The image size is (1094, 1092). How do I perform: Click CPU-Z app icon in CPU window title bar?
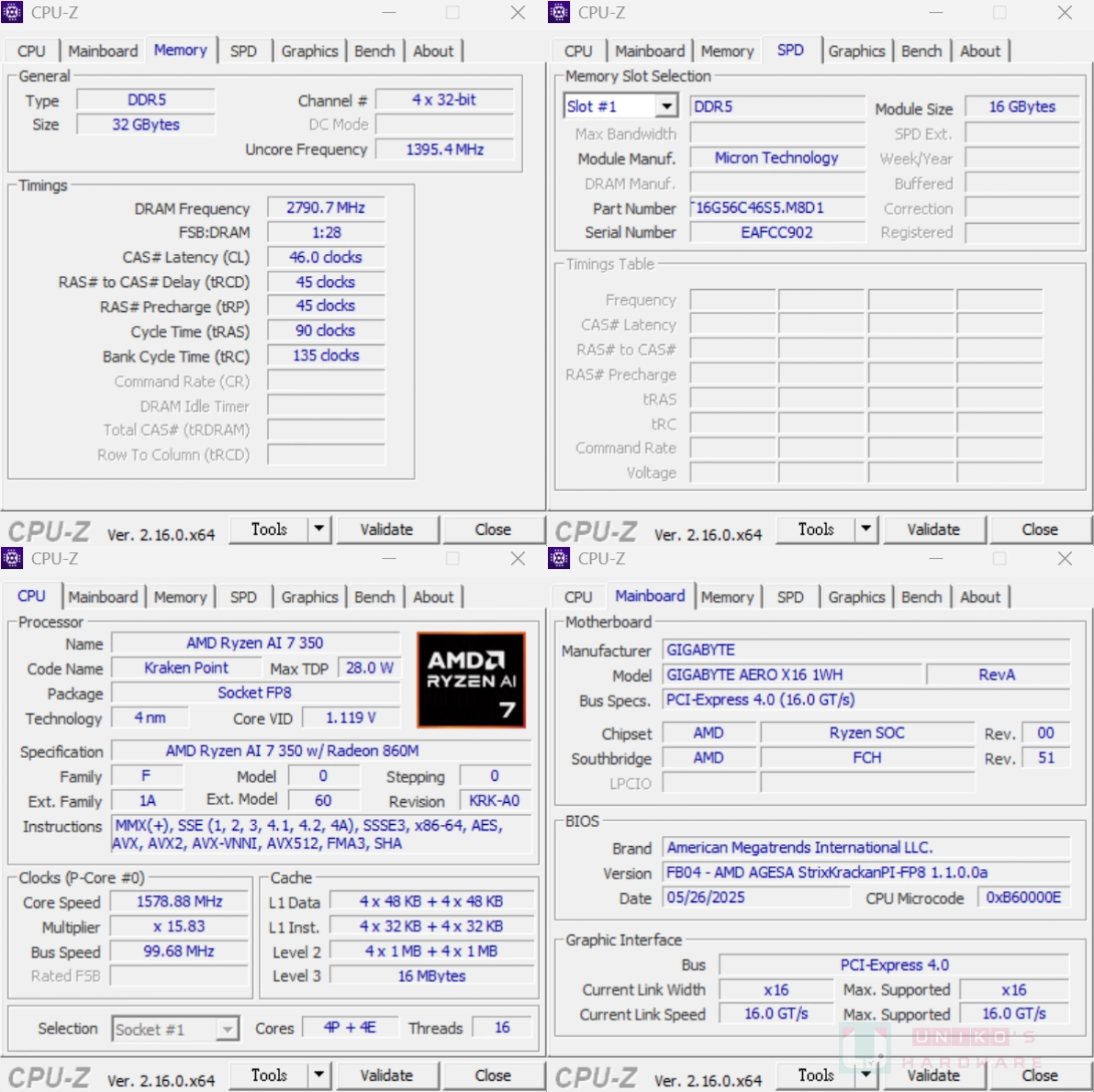[x=11, y=558]
